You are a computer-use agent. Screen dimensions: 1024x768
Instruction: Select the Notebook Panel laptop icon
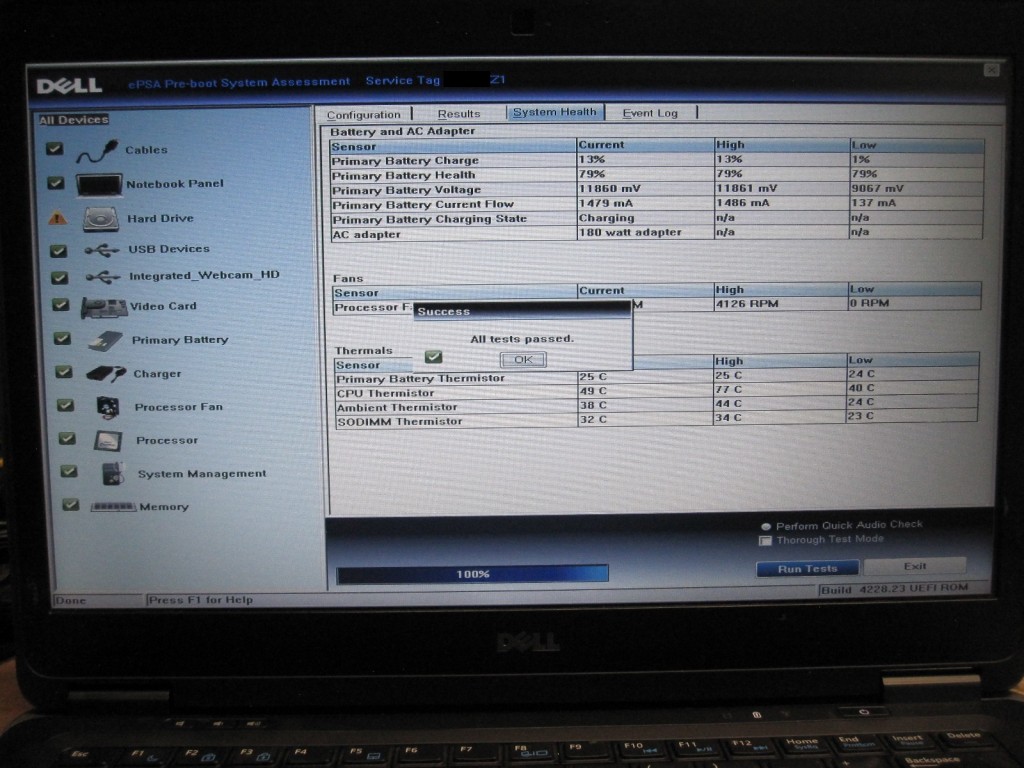pyautogui.click(x=99, y=185)
